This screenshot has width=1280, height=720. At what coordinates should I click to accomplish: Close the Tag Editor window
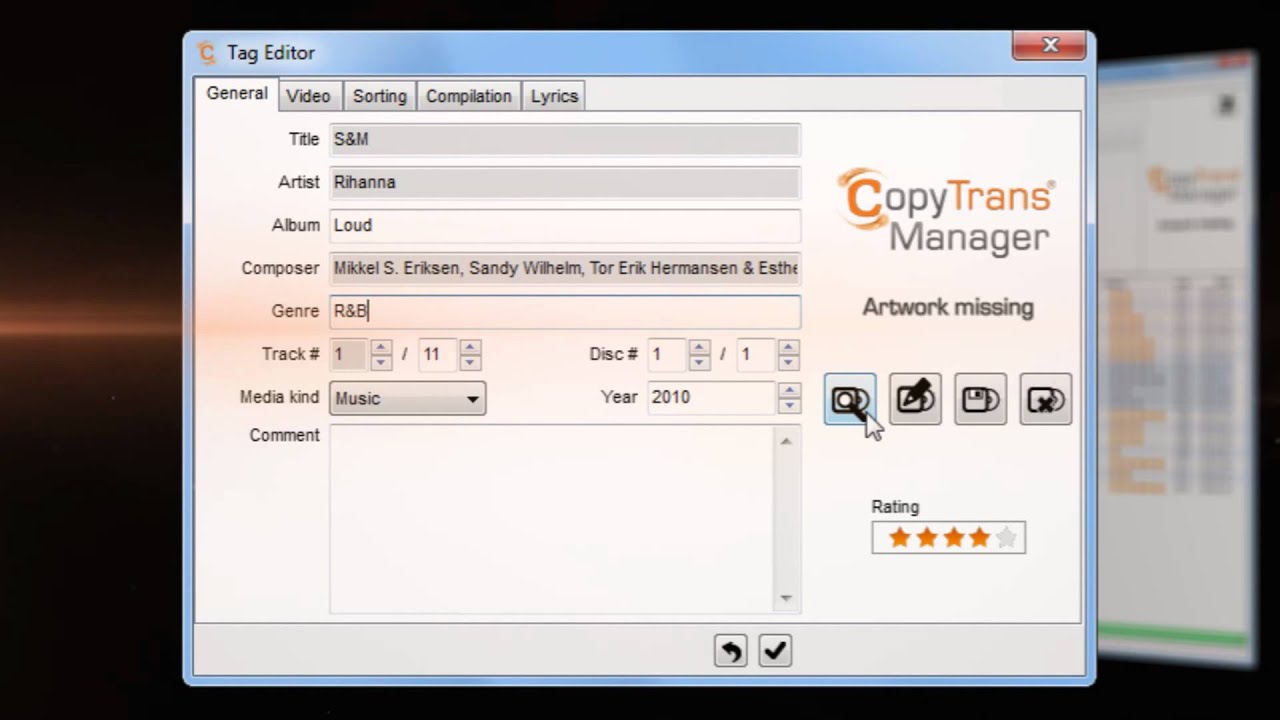(x=1050, y=45)
